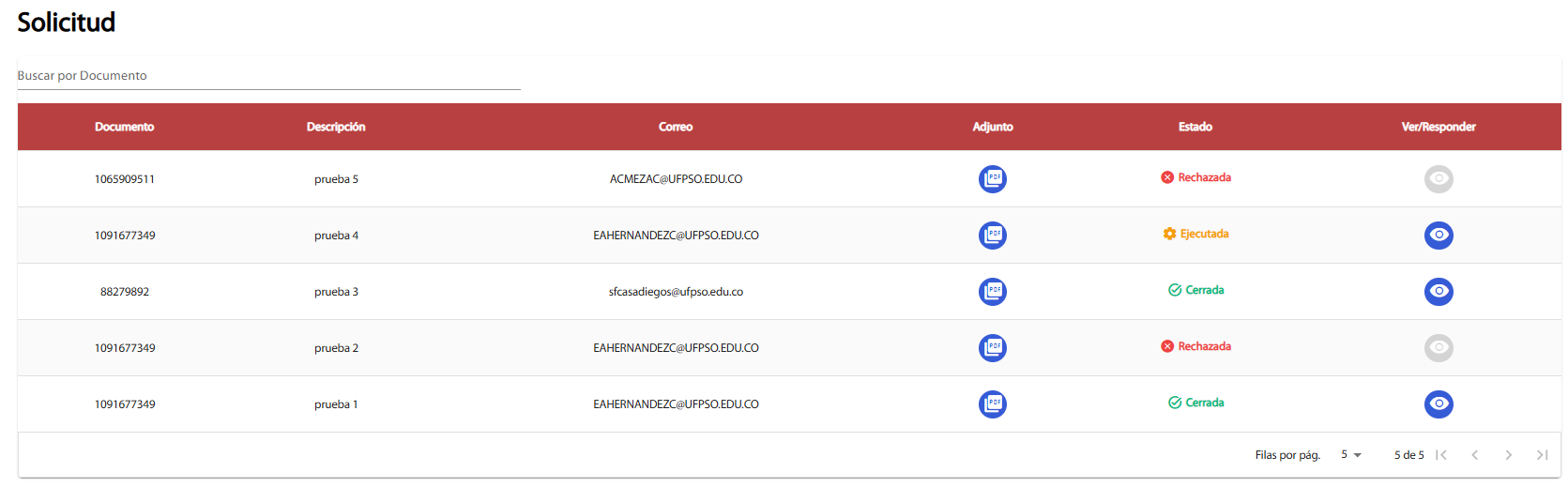The width and height of the screenshot is (1568, 487).
Task: Open PDF attachment for prueba 4
Action: coord(992,235)
